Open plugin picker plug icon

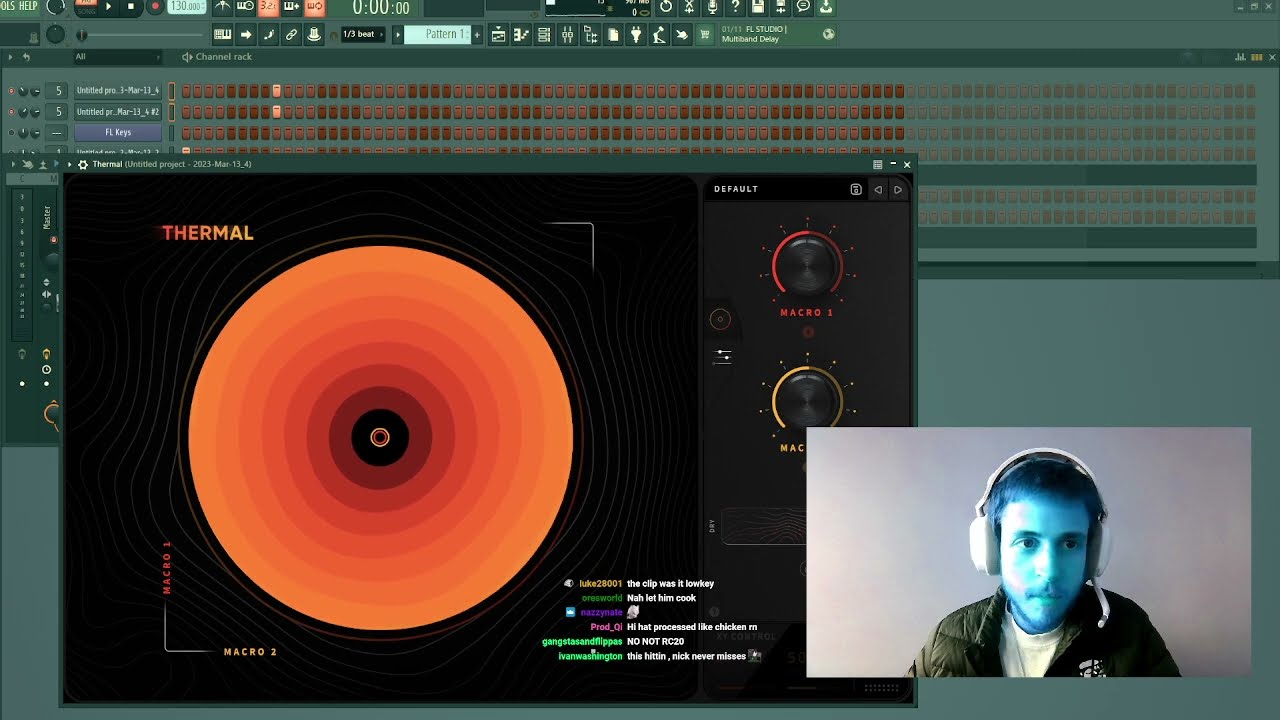coord(636,34)
